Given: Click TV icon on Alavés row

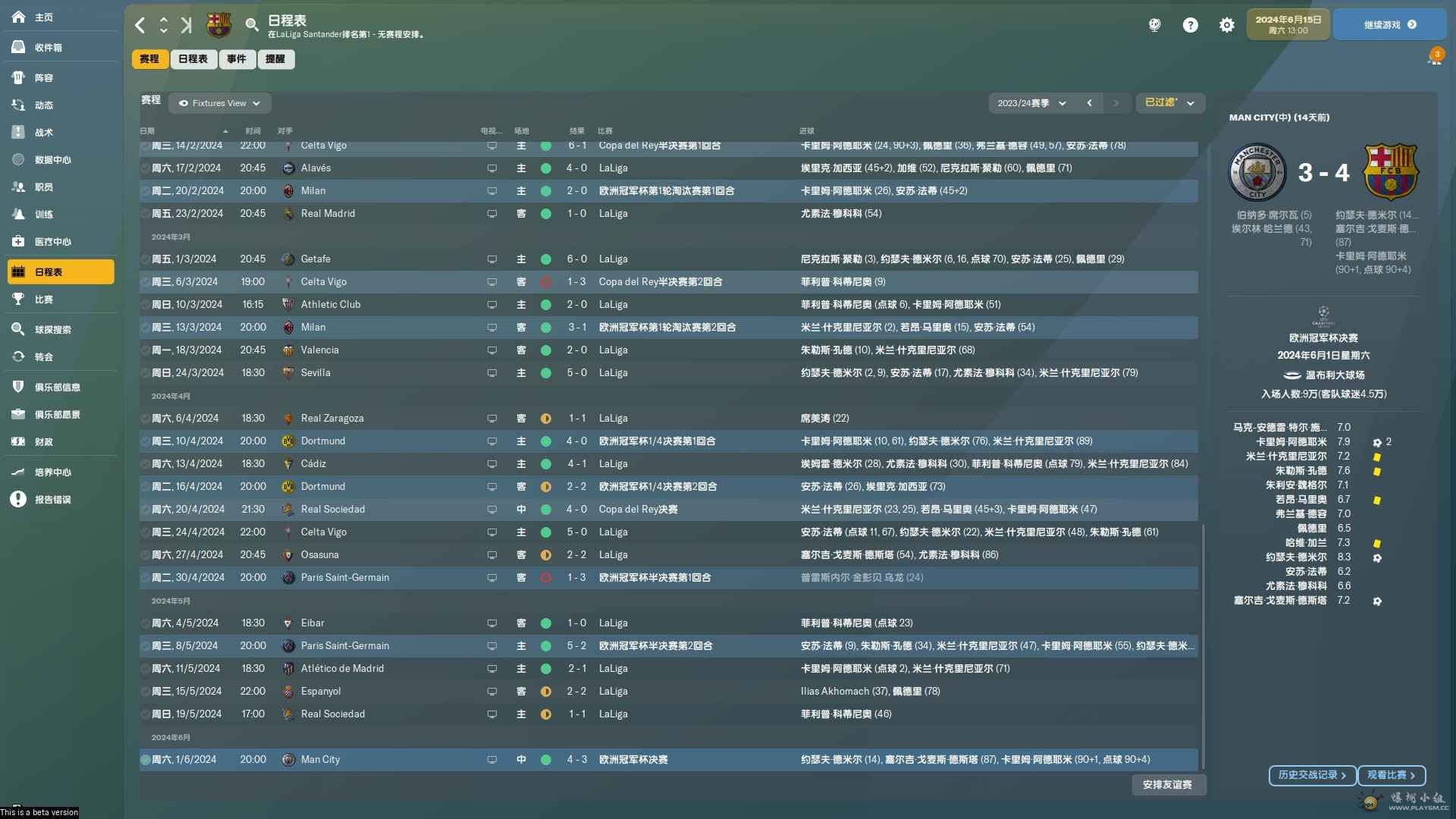Looking at the screenshot, I should (492, 168).
